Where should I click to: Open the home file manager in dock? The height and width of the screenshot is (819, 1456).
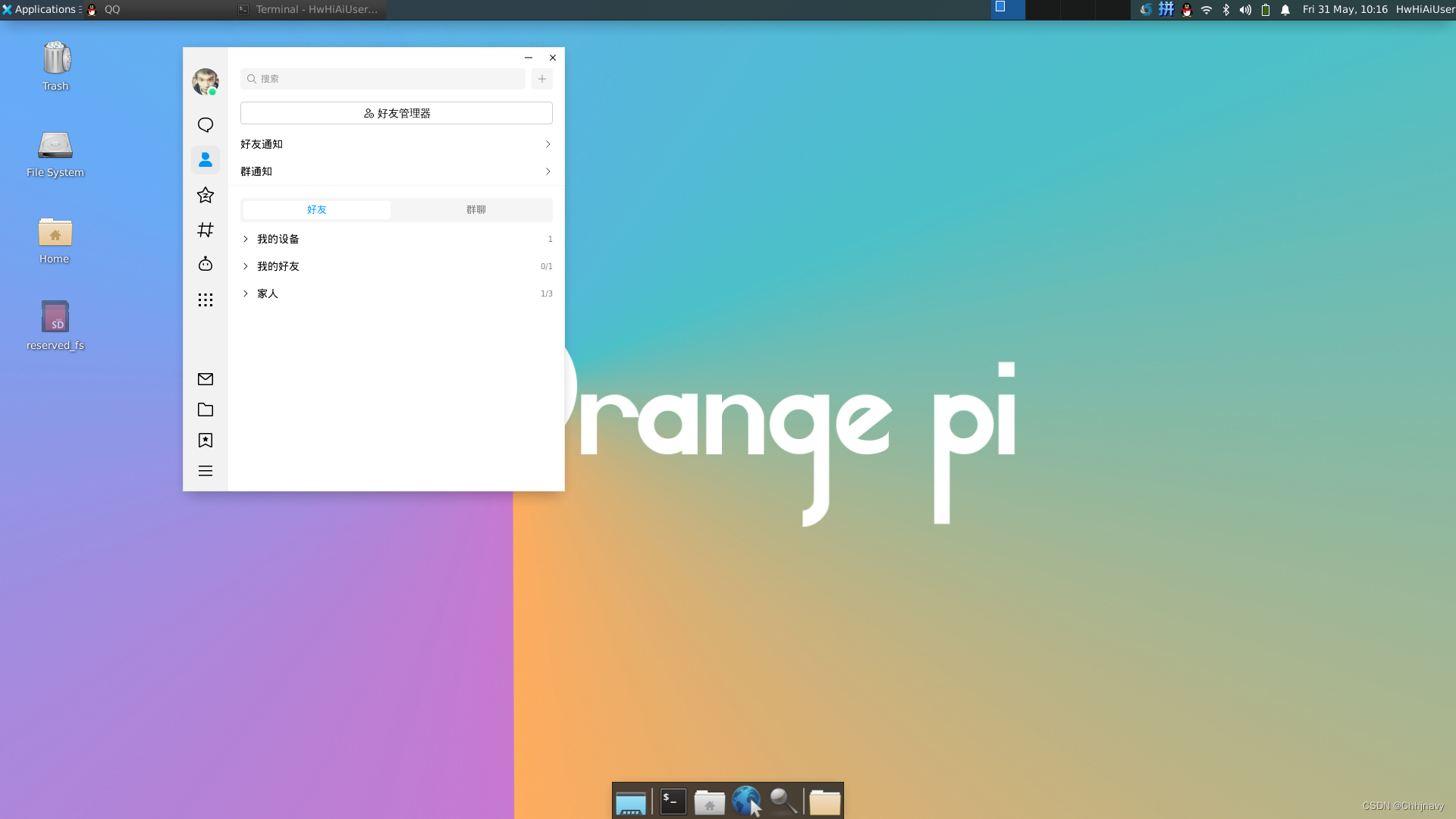point(710,802)
